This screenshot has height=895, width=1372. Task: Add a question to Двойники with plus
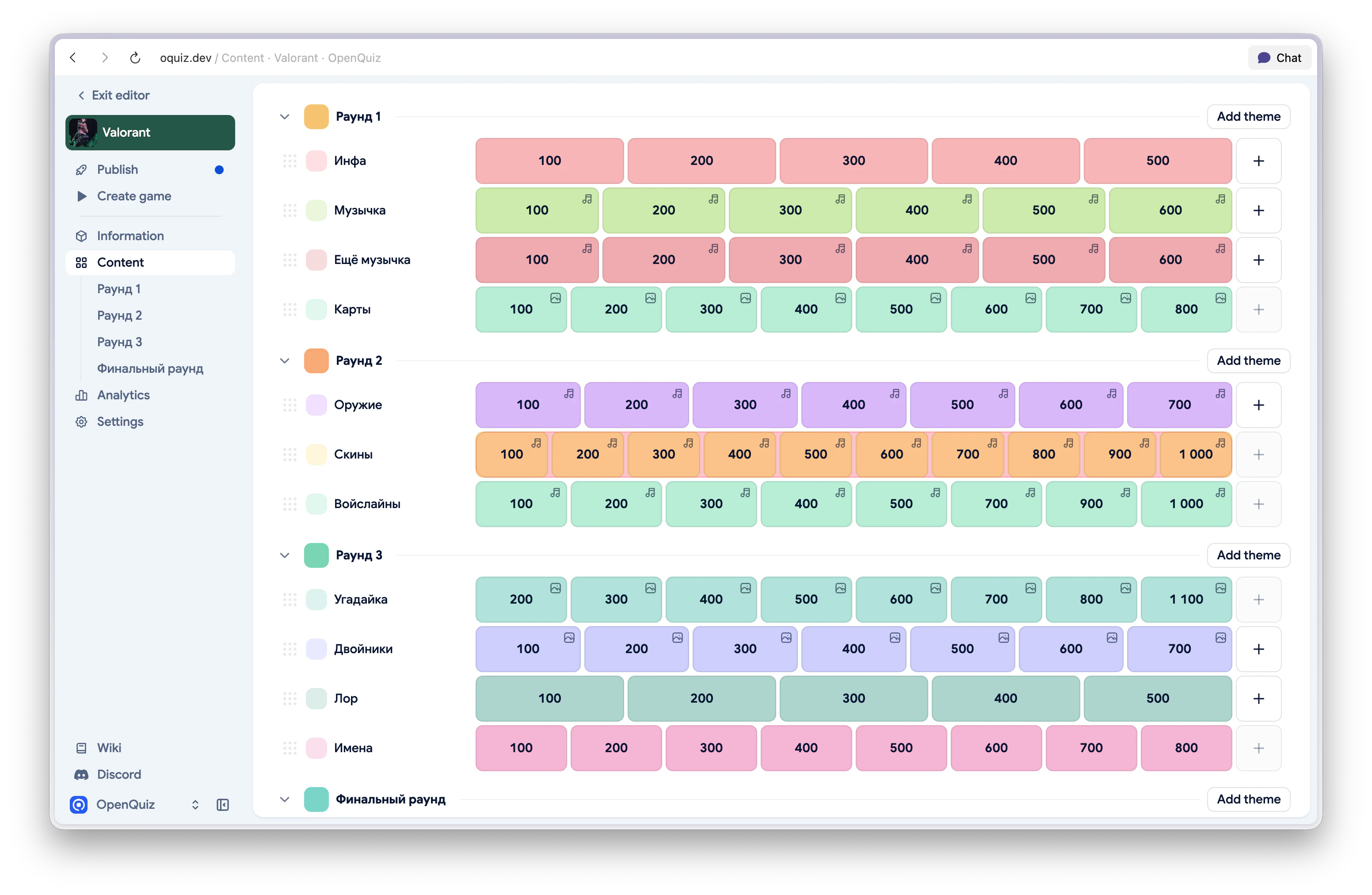pyautogui.click(x=1258, y=649)
